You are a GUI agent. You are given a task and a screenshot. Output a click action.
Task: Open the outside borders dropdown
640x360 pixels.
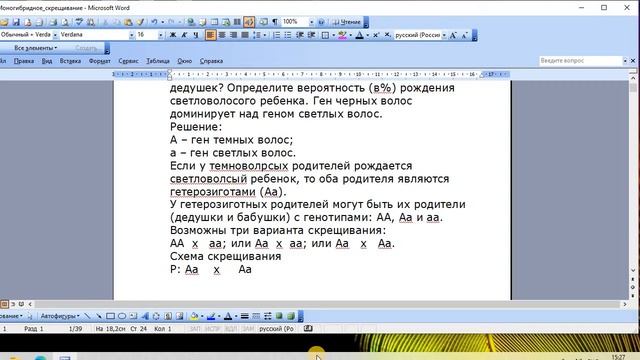pos(333,35)
